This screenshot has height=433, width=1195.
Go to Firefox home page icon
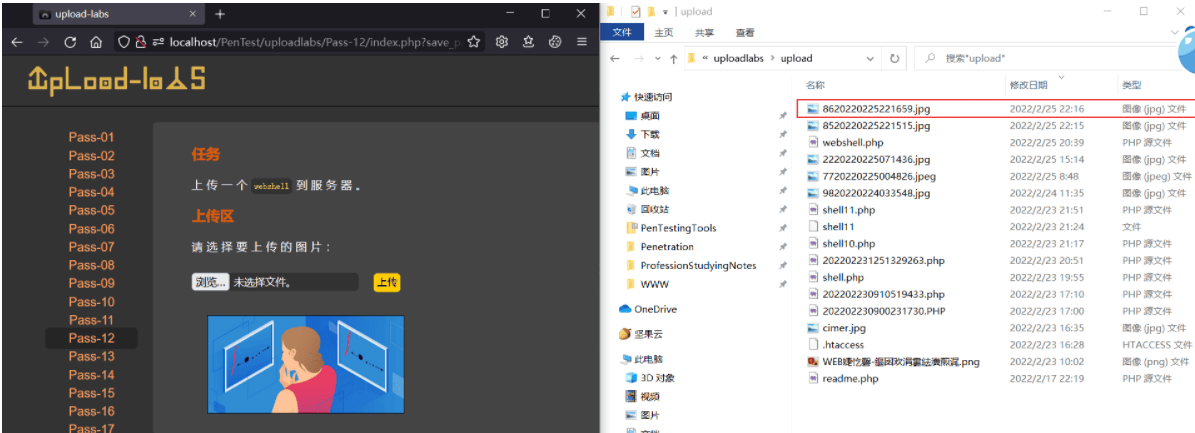tap(96, 43)
